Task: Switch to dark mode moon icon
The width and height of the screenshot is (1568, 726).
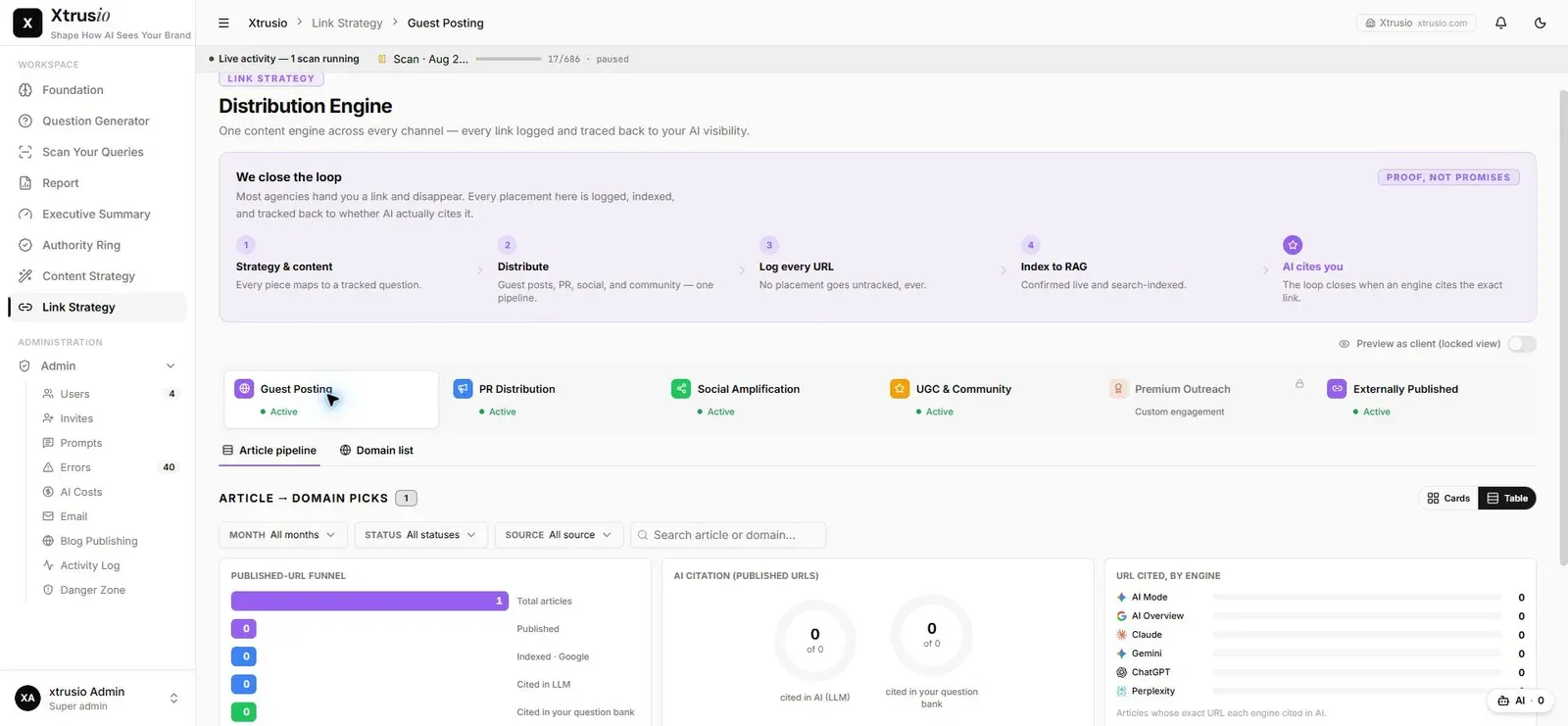Action: click(1540, 23)
